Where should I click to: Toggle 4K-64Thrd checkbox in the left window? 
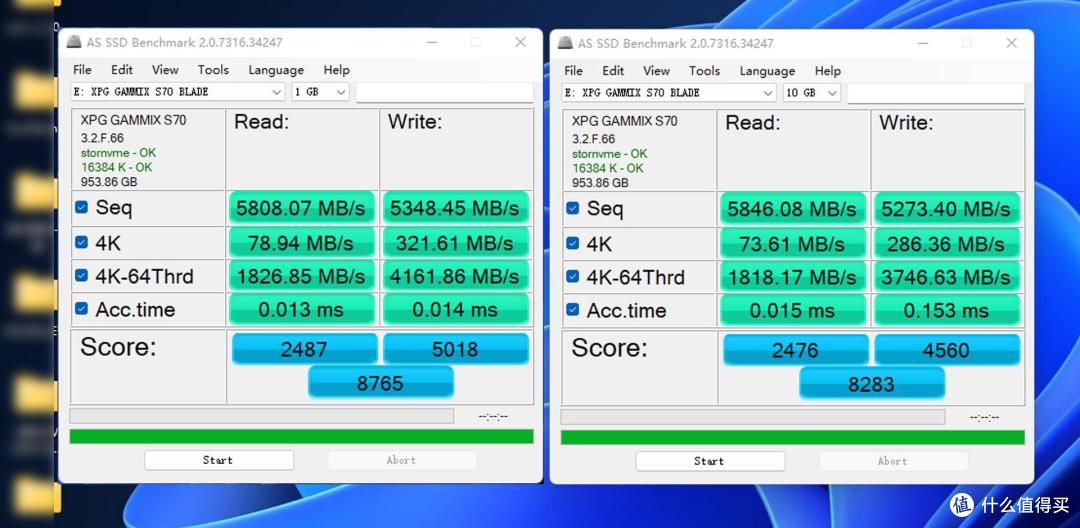click(x=81, y=275)
